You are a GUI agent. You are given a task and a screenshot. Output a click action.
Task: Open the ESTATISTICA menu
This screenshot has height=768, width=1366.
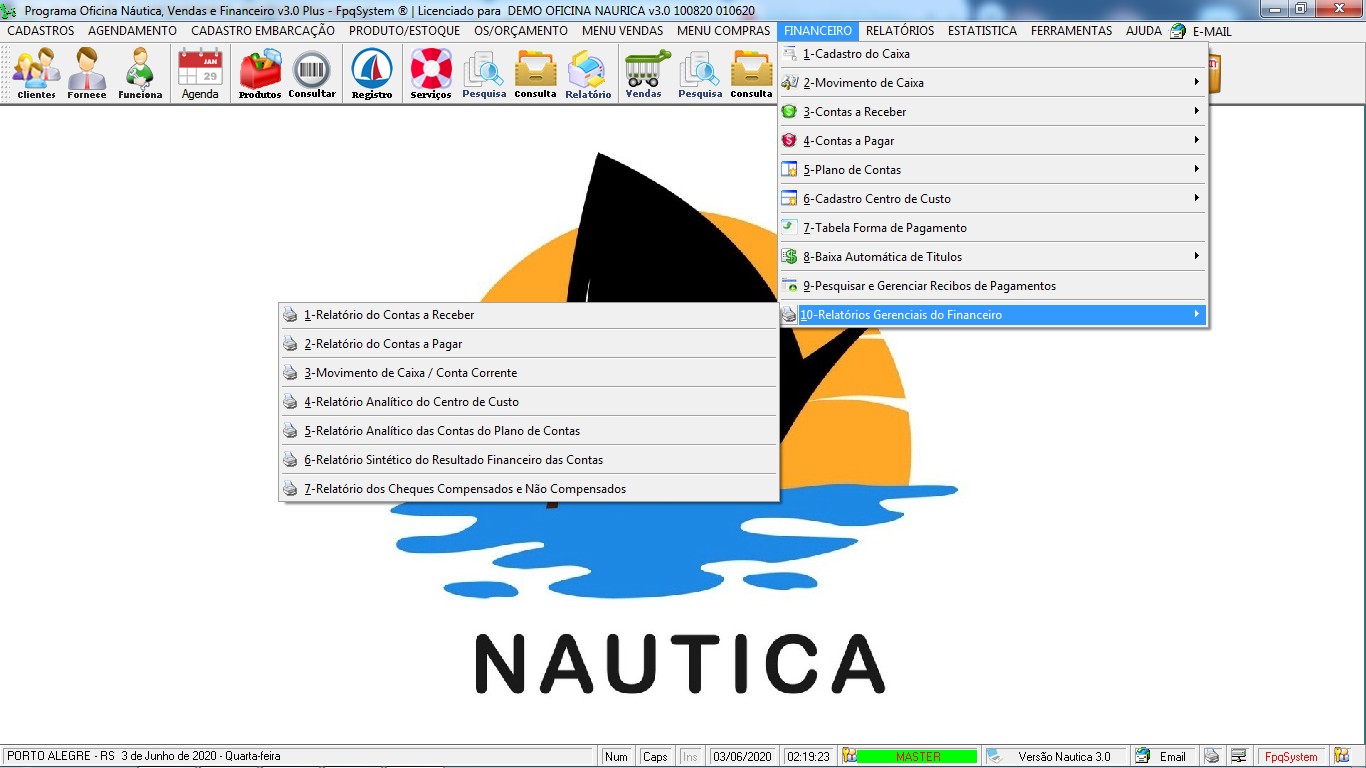(983, 31)
